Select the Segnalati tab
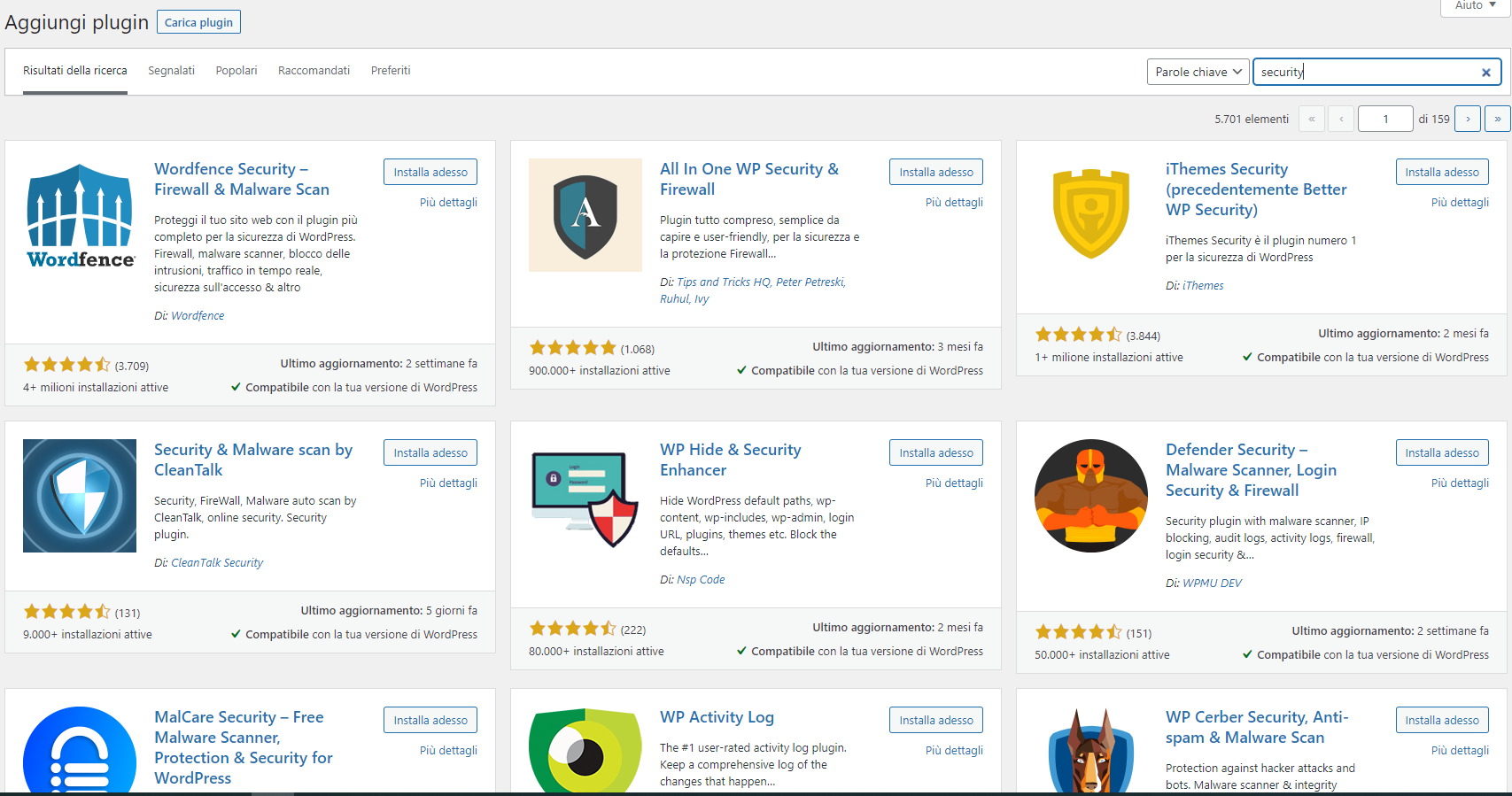Image resolution: width=1512 pixels, height=796 pixels. 171,71
